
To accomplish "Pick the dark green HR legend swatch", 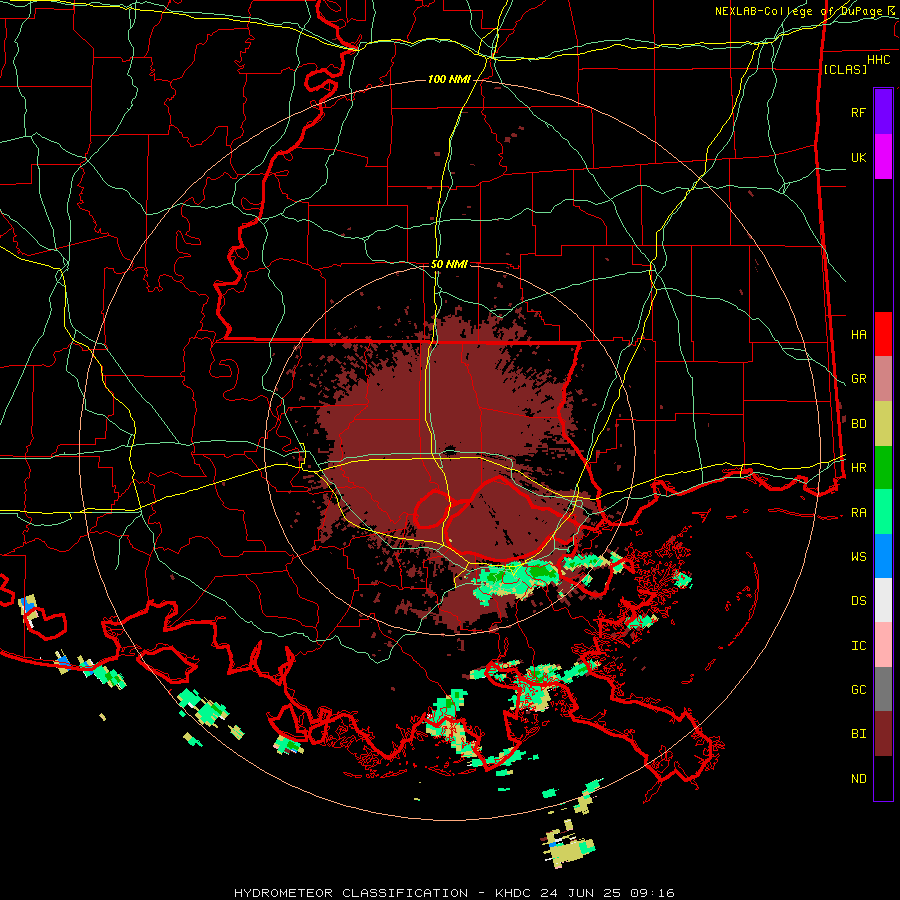I will [883, 468].
